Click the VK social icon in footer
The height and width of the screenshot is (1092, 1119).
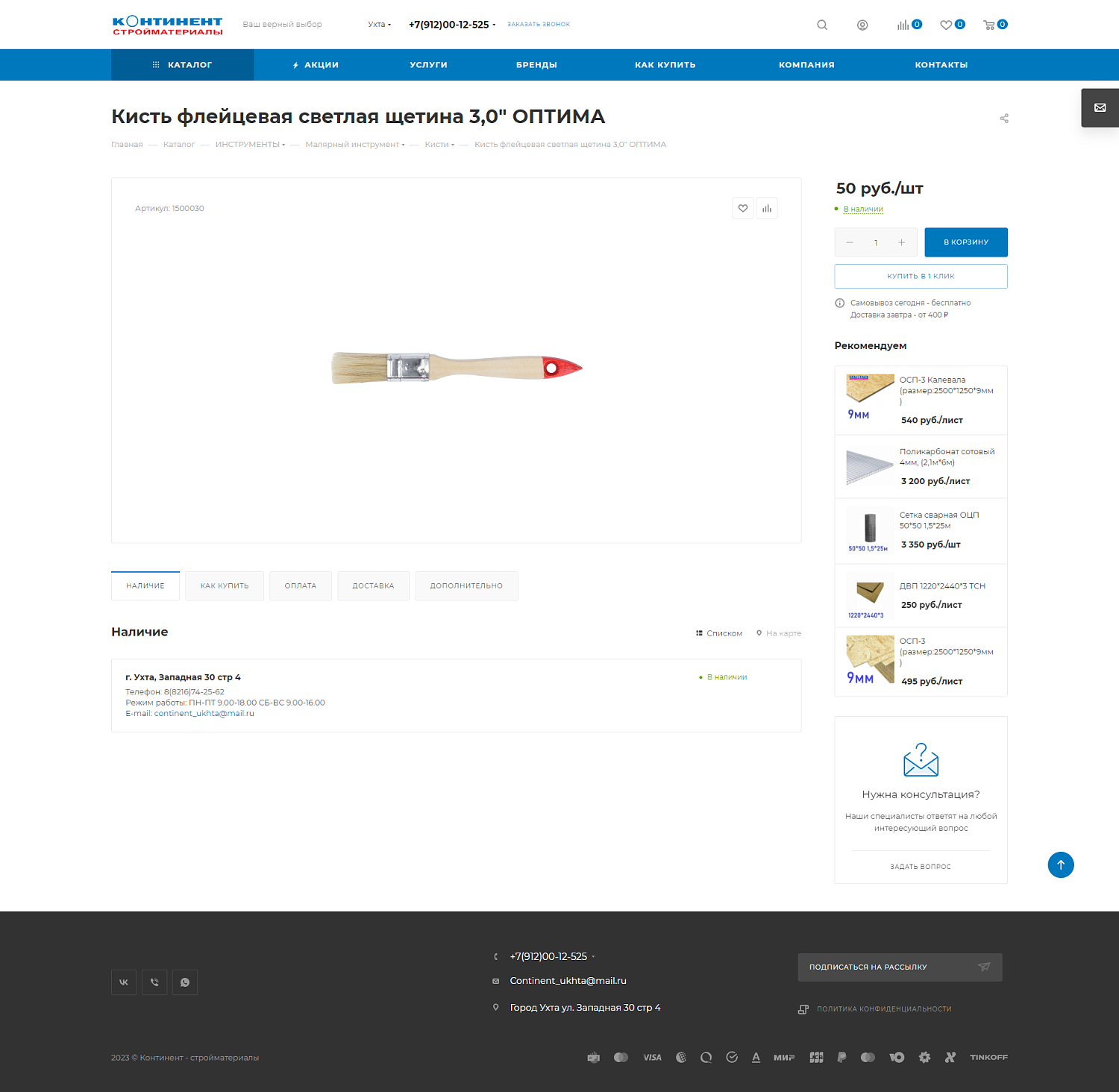pyautogui.click(x=124, y=982)
